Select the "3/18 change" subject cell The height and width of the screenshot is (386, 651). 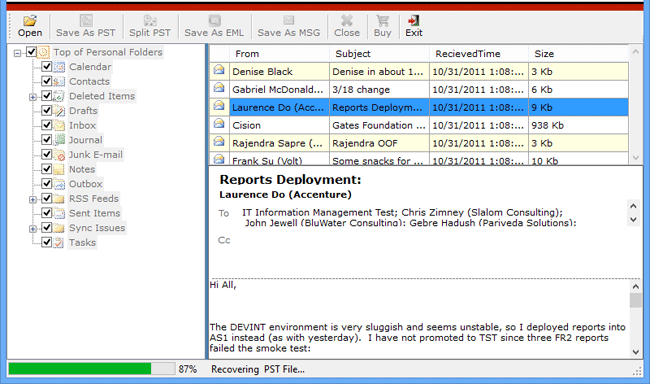[379, 90]
